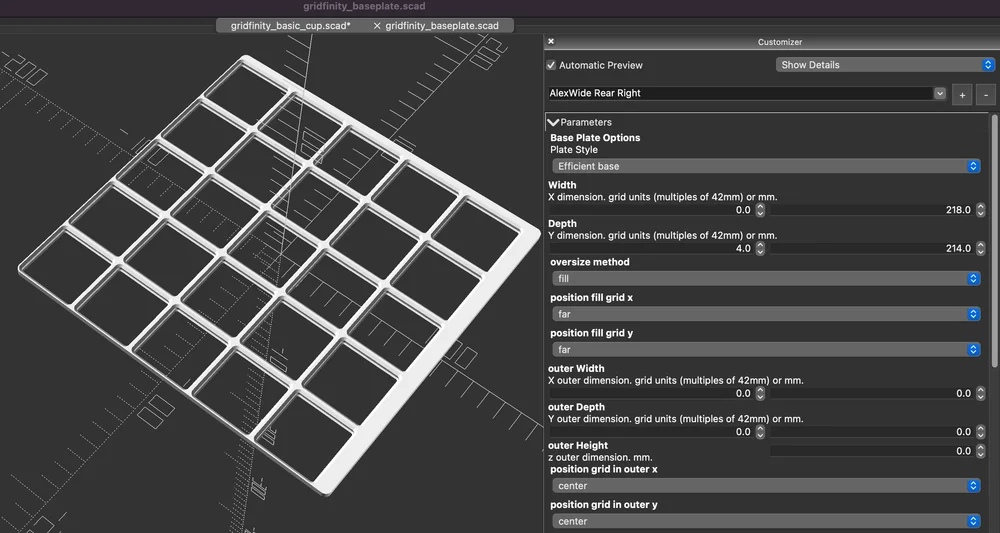The width and height of the screenshot is (1000, 533).
Task: Open the Show Details dropdown
Action: pos(885,65)
